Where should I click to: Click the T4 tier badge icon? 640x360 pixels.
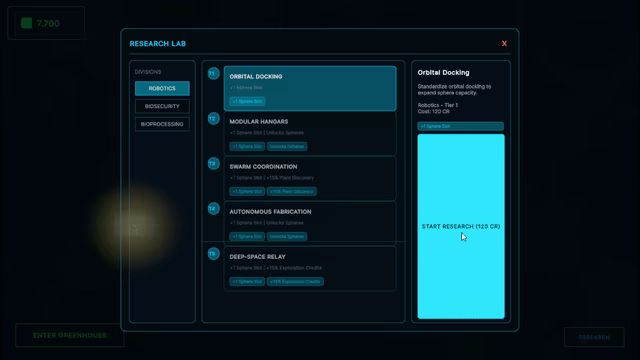click(x=213, y=209)
